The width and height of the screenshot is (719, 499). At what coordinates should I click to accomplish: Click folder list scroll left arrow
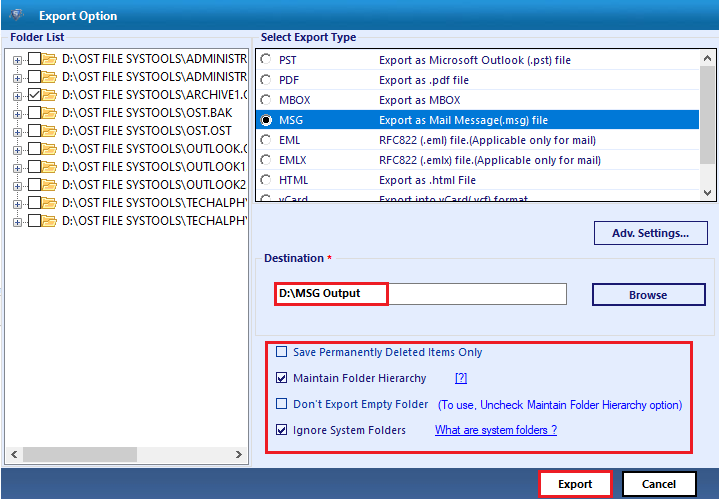click(x=14, y=454)
